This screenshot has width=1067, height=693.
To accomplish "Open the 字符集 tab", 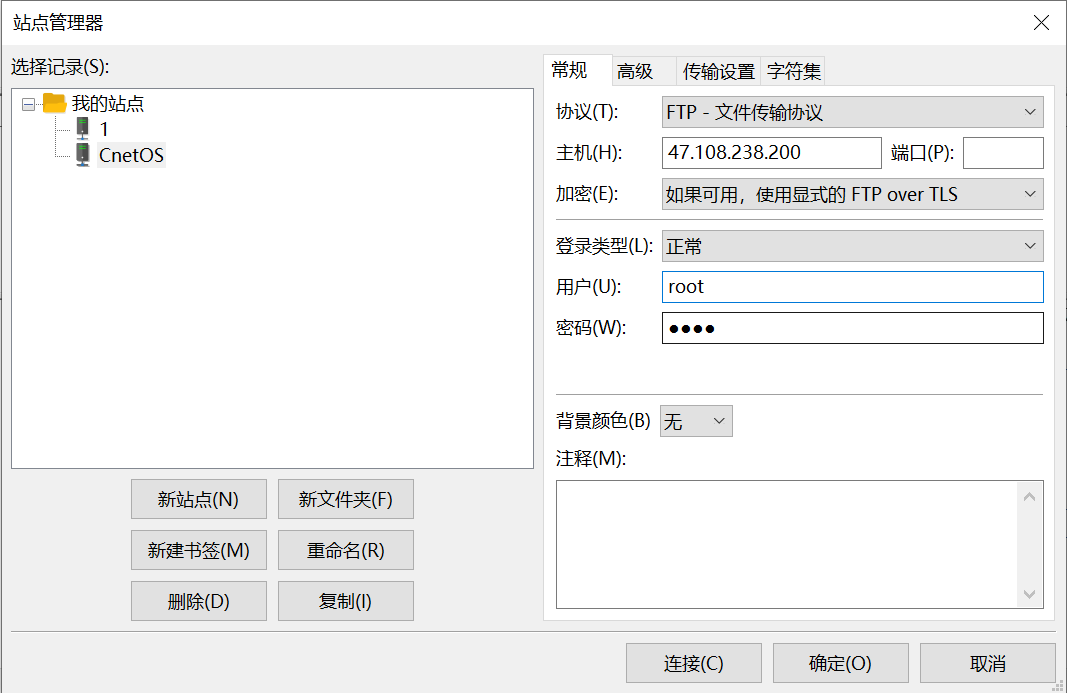I will [793, 71].
